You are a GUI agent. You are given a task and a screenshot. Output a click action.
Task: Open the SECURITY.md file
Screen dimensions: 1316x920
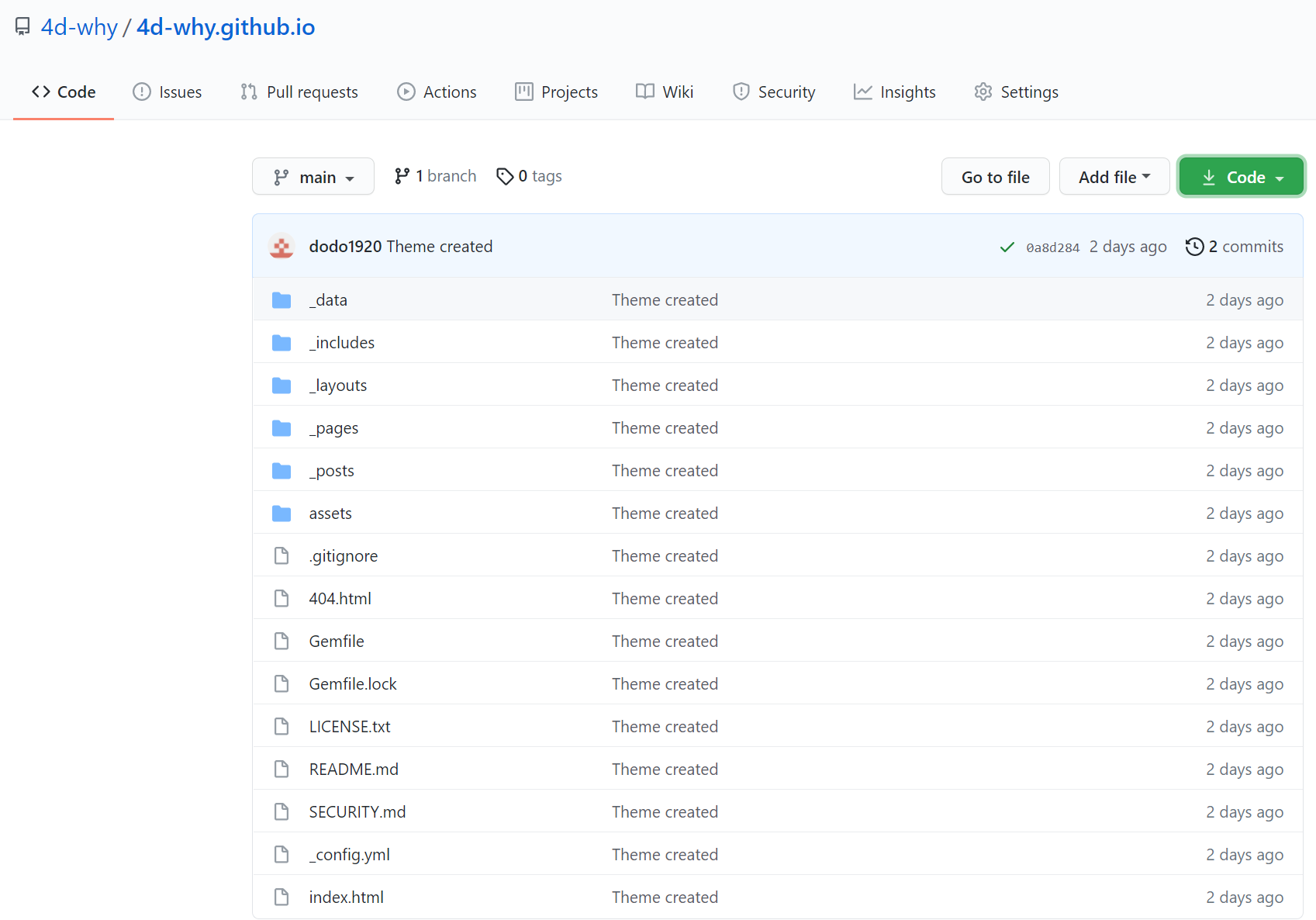(357, 812)
